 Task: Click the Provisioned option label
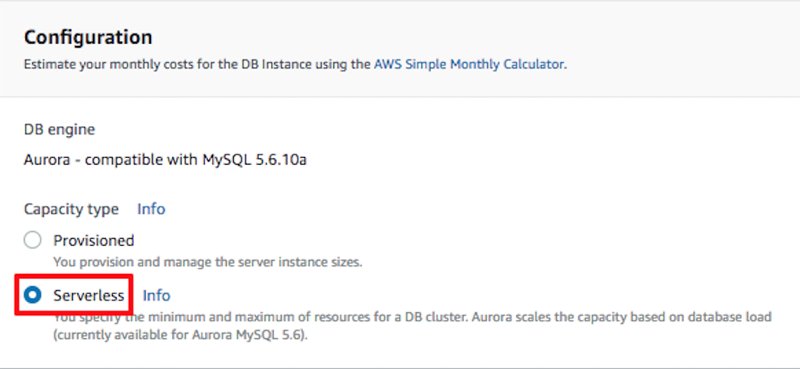click(94, 240)
